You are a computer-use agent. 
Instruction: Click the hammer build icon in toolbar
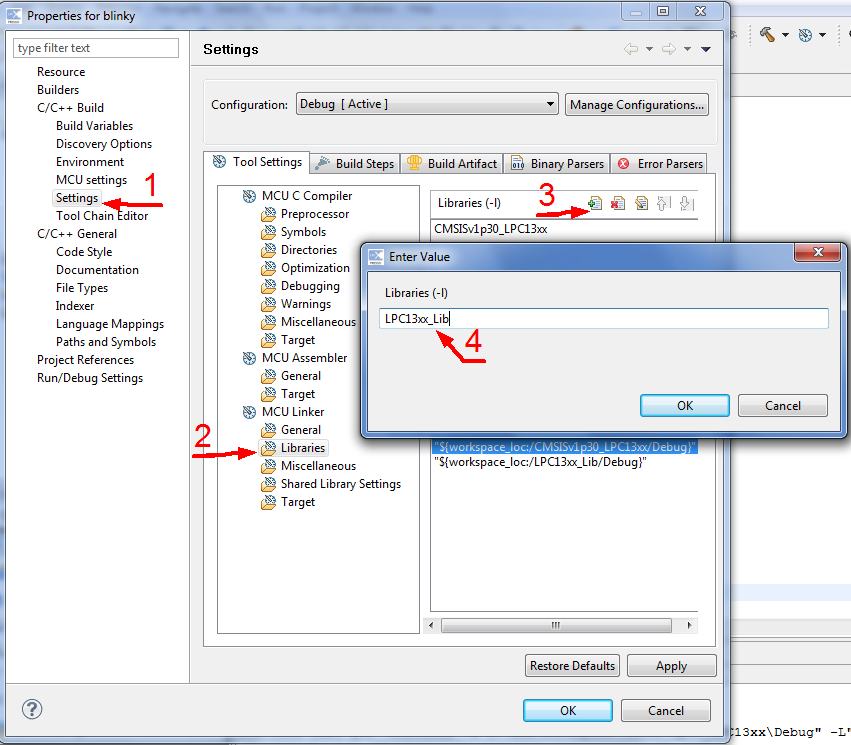pos(767,34)
